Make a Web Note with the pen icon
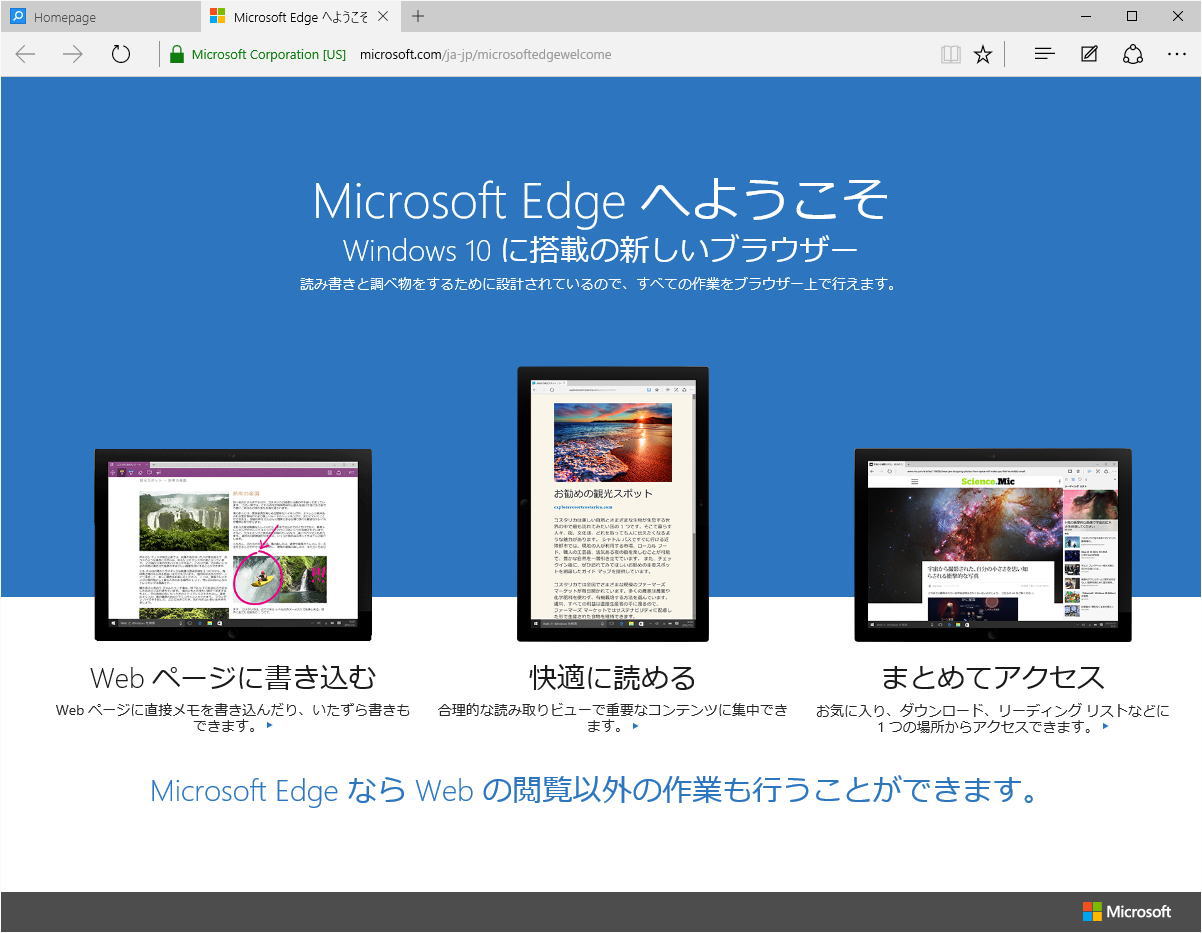The image size is (1202, 933). tap(1089, 54)
